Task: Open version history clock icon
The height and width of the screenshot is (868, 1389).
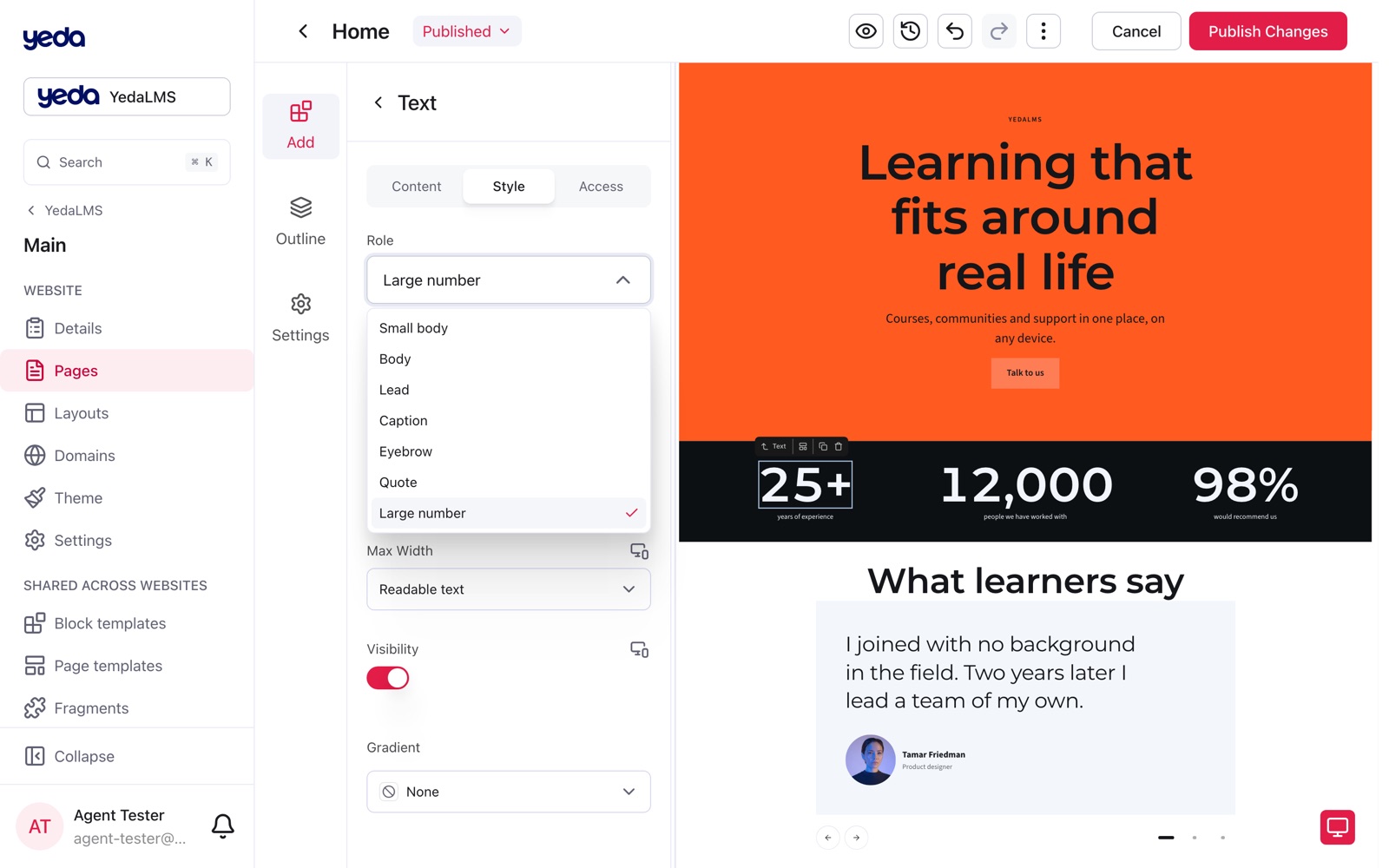Action: coord(910,31)
